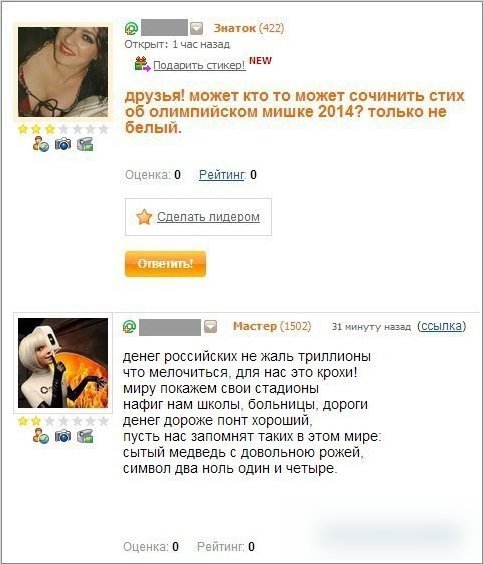The image size is (483, 564).
Task: Click the question author's three-star rating bar
Action: [x=63, y=129]
